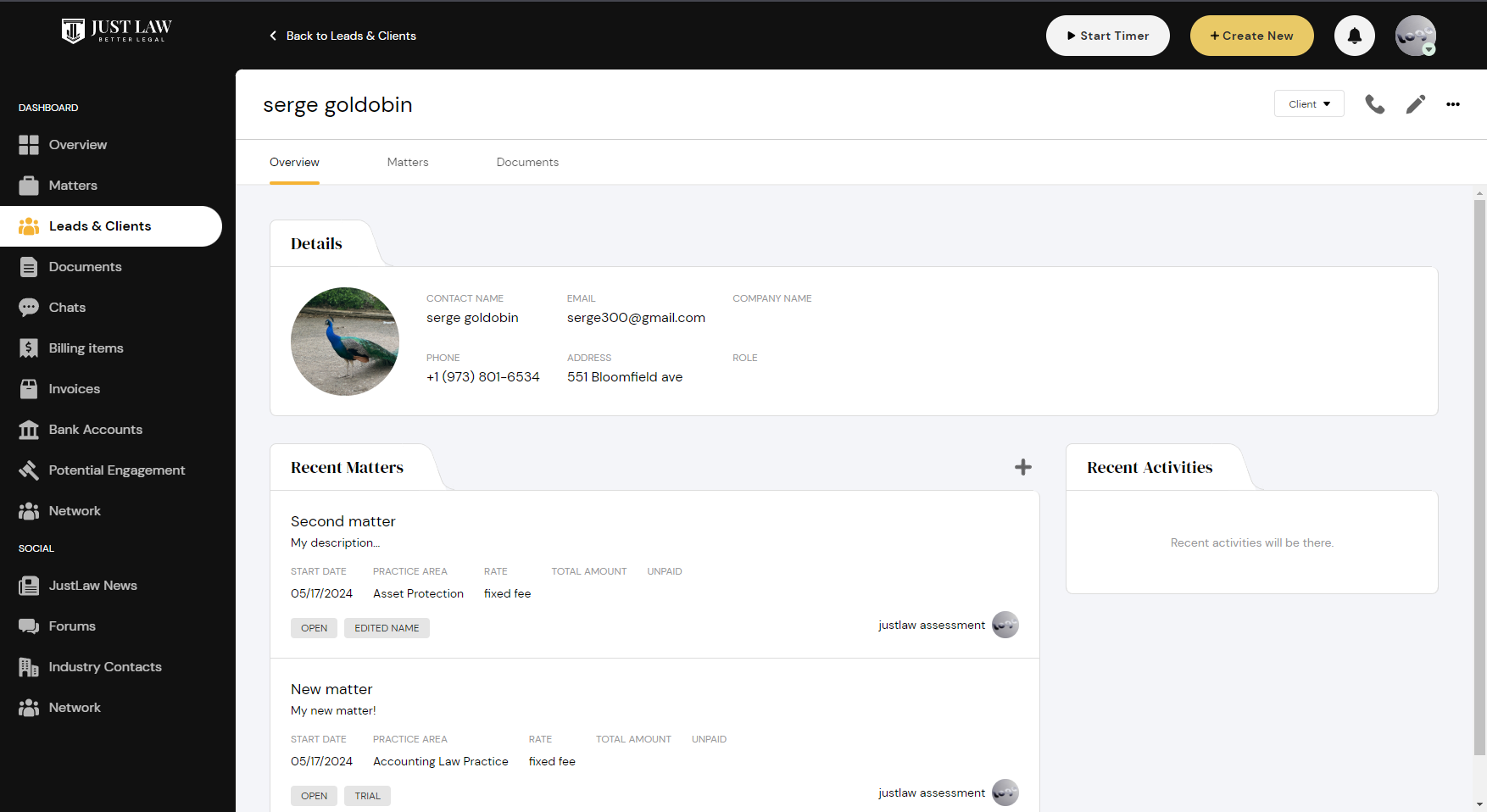
Task: Click Accounting Law Practice text
Action: (441, 761)
